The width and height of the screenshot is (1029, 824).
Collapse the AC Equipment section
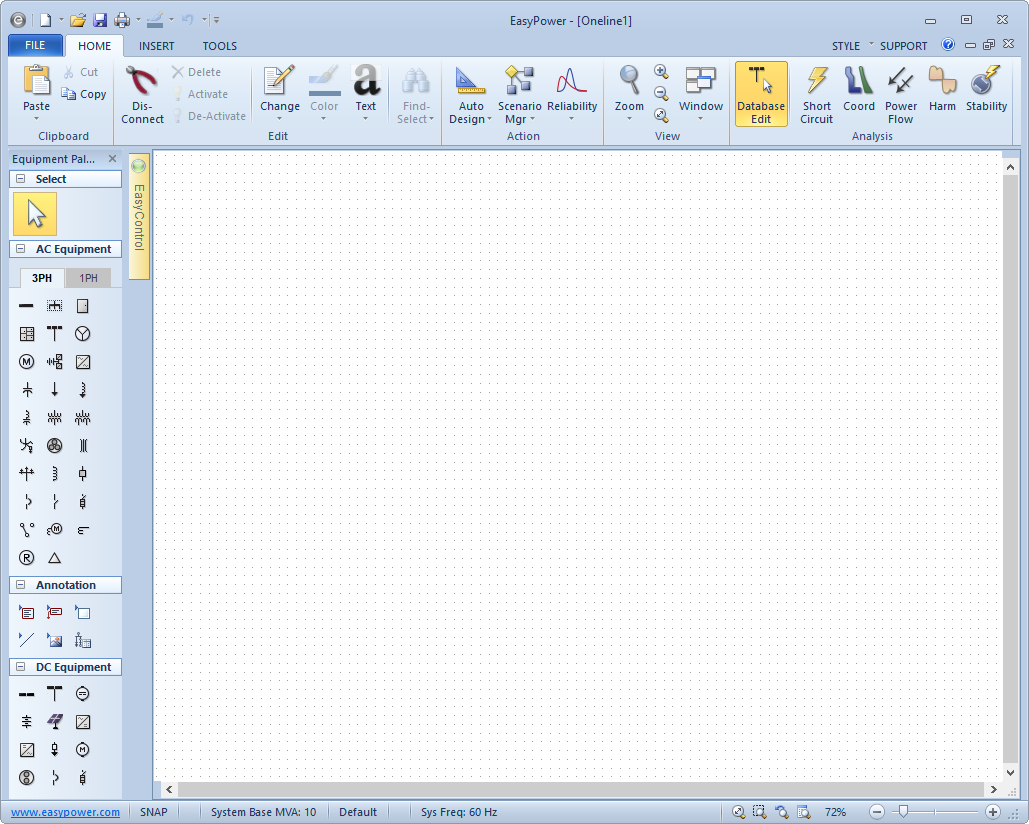coord(21,249)
